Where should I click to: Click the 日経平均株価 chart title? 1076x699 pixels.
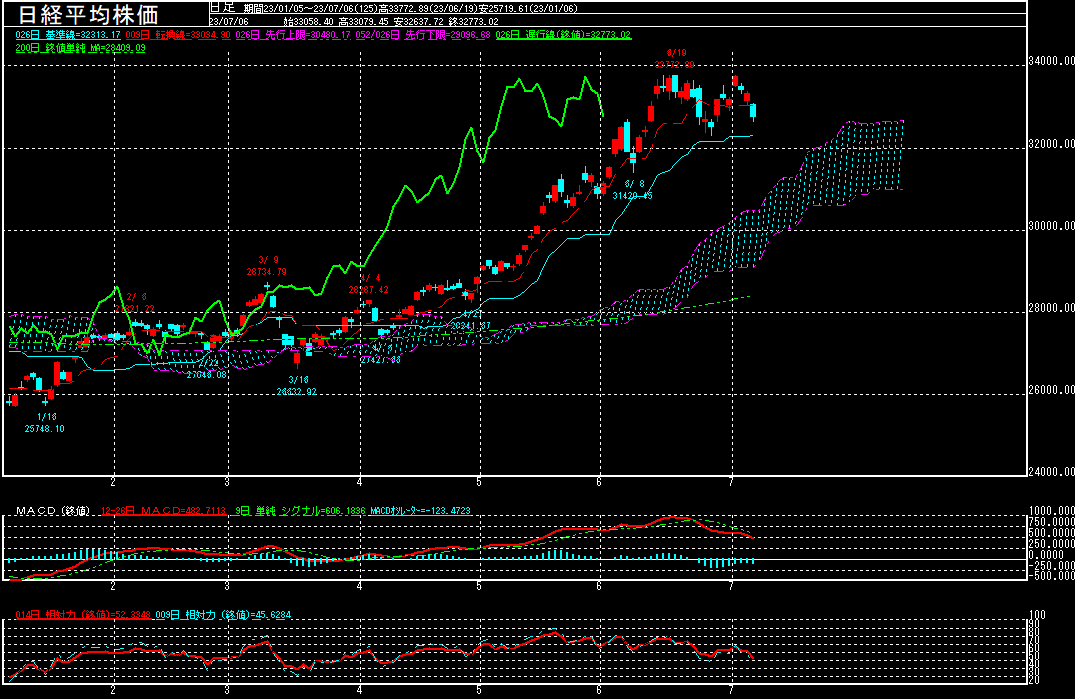(x=88, y=14)
